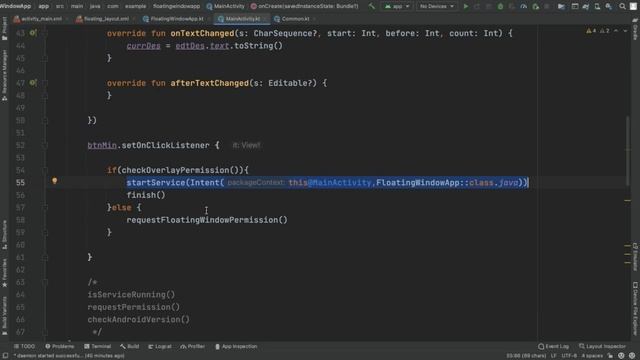The height and width of the screenshot is (360, 640).
Task: Click the user avatar icon at top right
Action: click(x=633, y=6)
